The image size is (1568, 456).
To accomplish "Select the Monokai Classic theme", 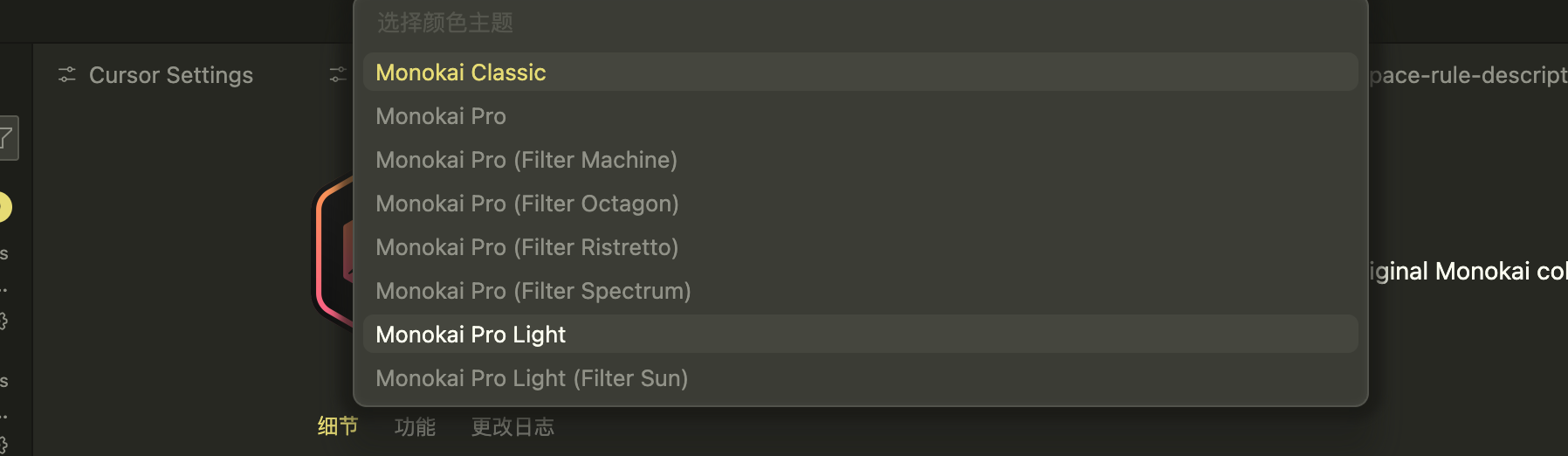I will (x=461, y=73).
